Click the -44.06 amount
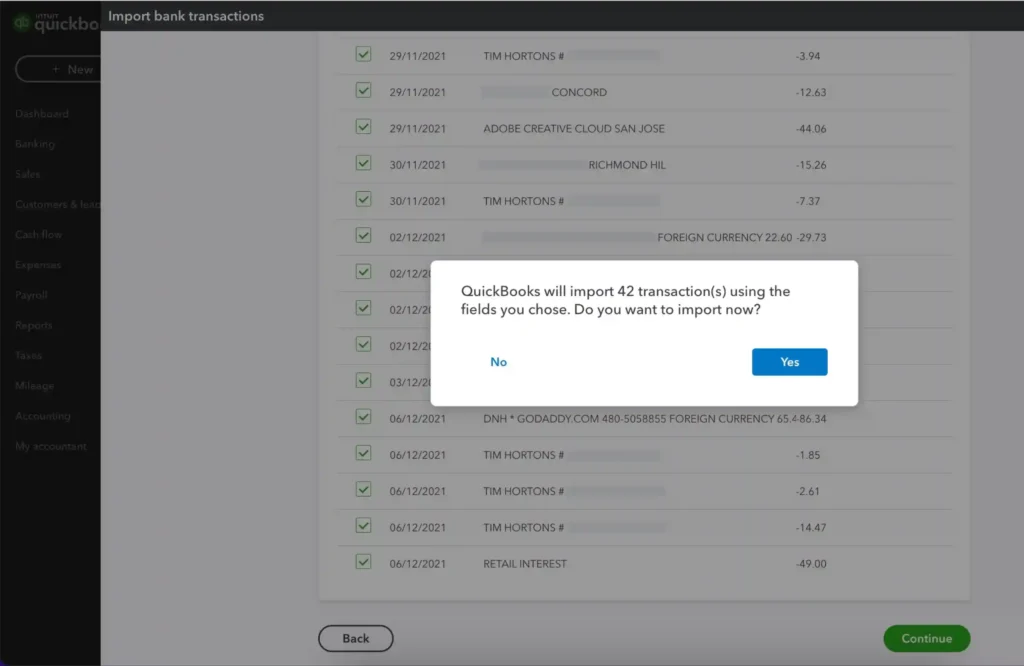Image resolution: width=1024 pixels, height=666 pixels. [811, 129]
